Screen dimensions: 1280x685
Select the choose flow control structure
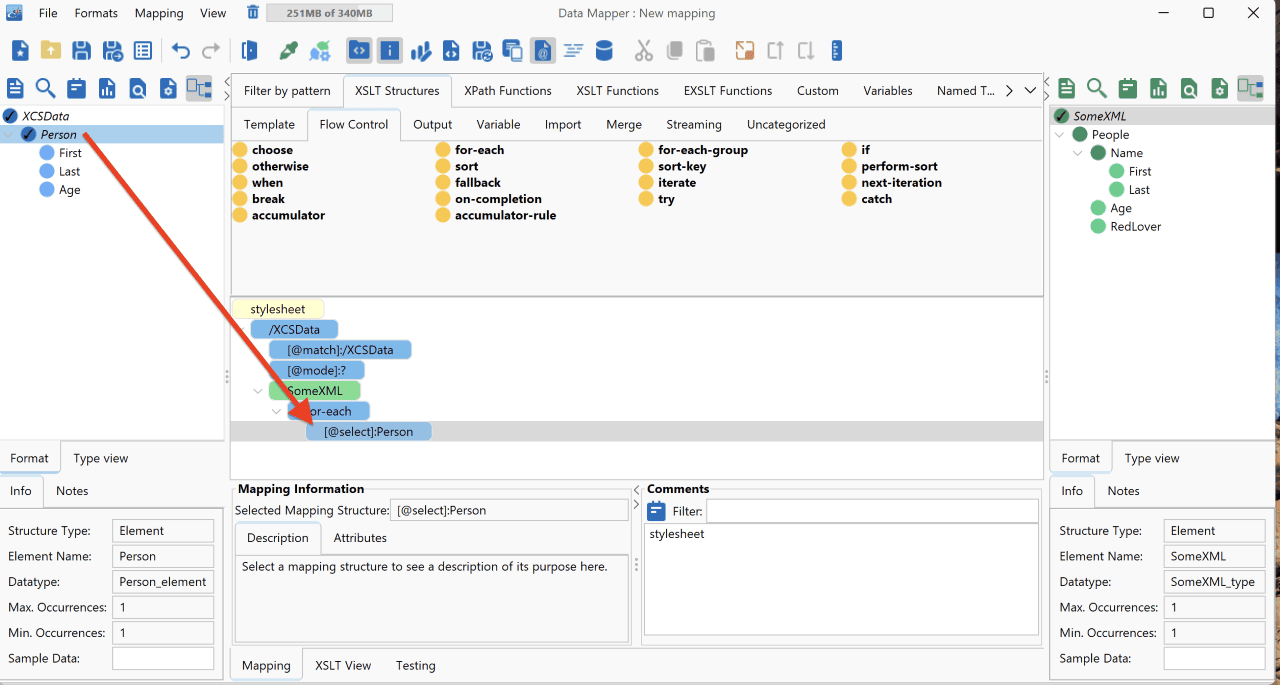(272, 150)
